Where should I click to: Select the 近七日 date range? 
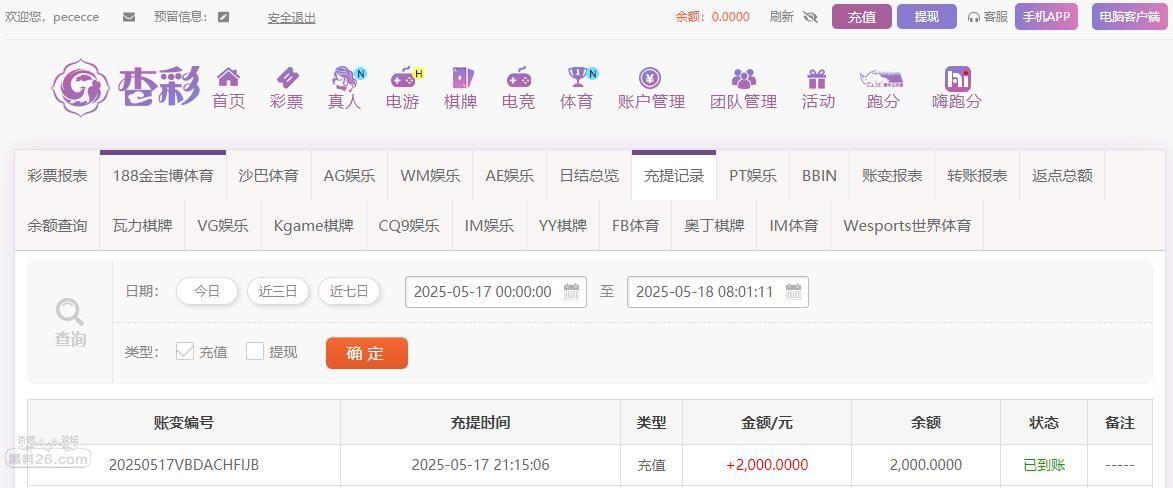pos(349,292)
